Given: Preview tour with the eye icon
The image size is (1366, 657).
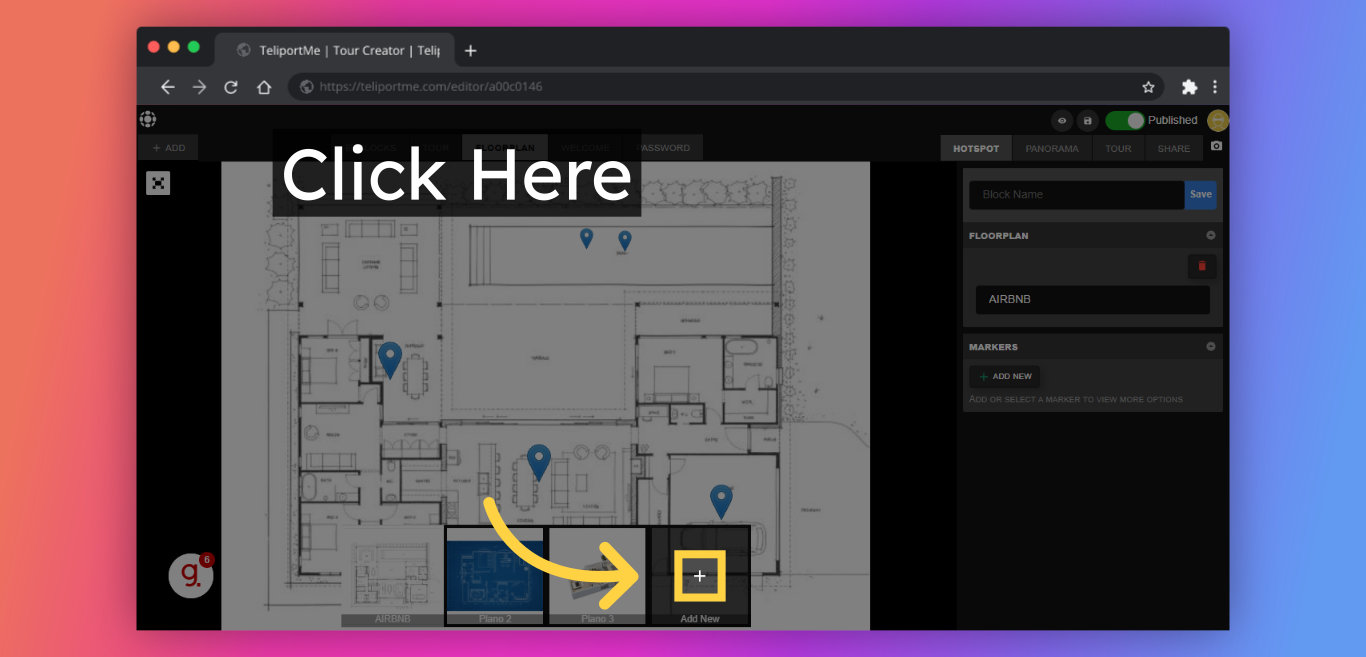Looking at the screenshot, I should click(x=1062, y=121).
